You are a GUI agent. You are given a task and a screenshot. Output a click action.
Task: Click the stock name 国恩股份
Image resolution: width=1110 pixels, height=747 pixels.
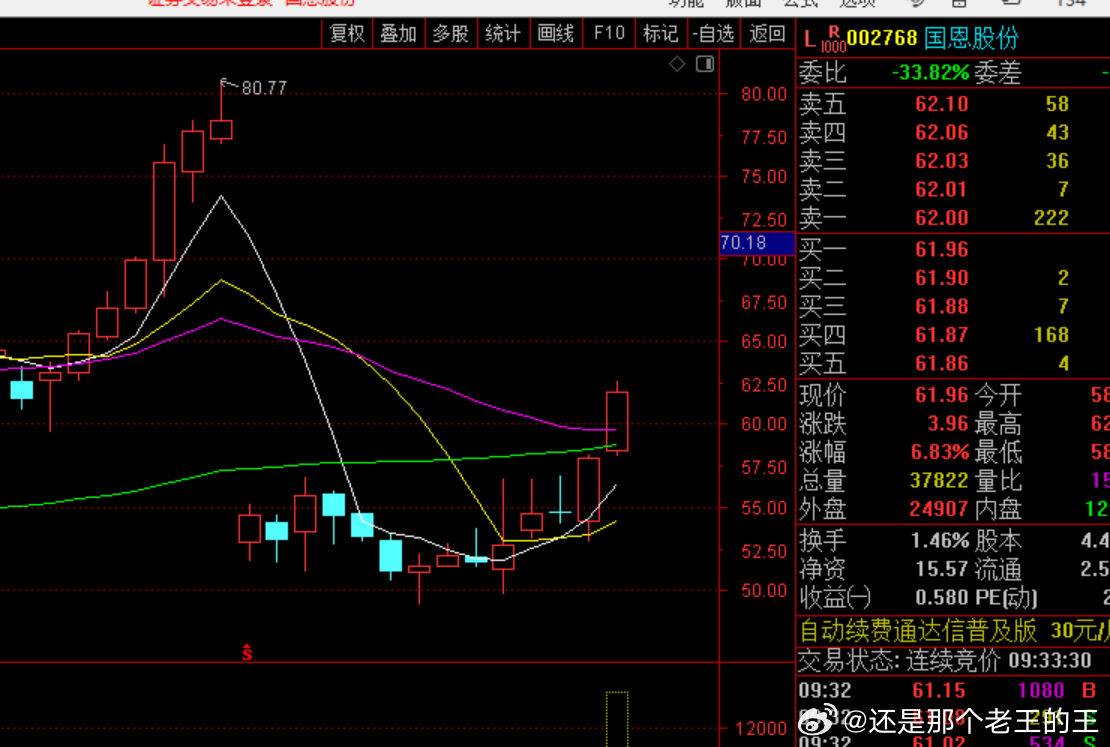971,38
